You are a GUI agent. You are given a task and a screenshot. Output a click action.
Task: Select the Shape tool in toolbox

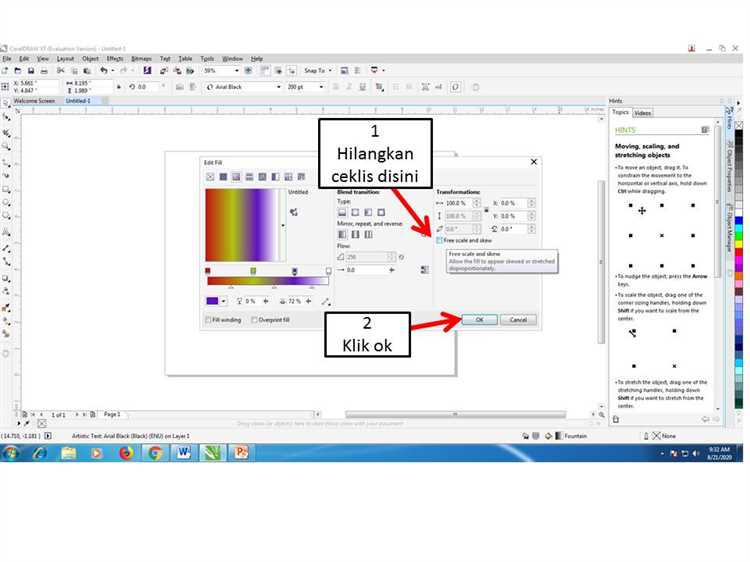click(x=6, y=117)
